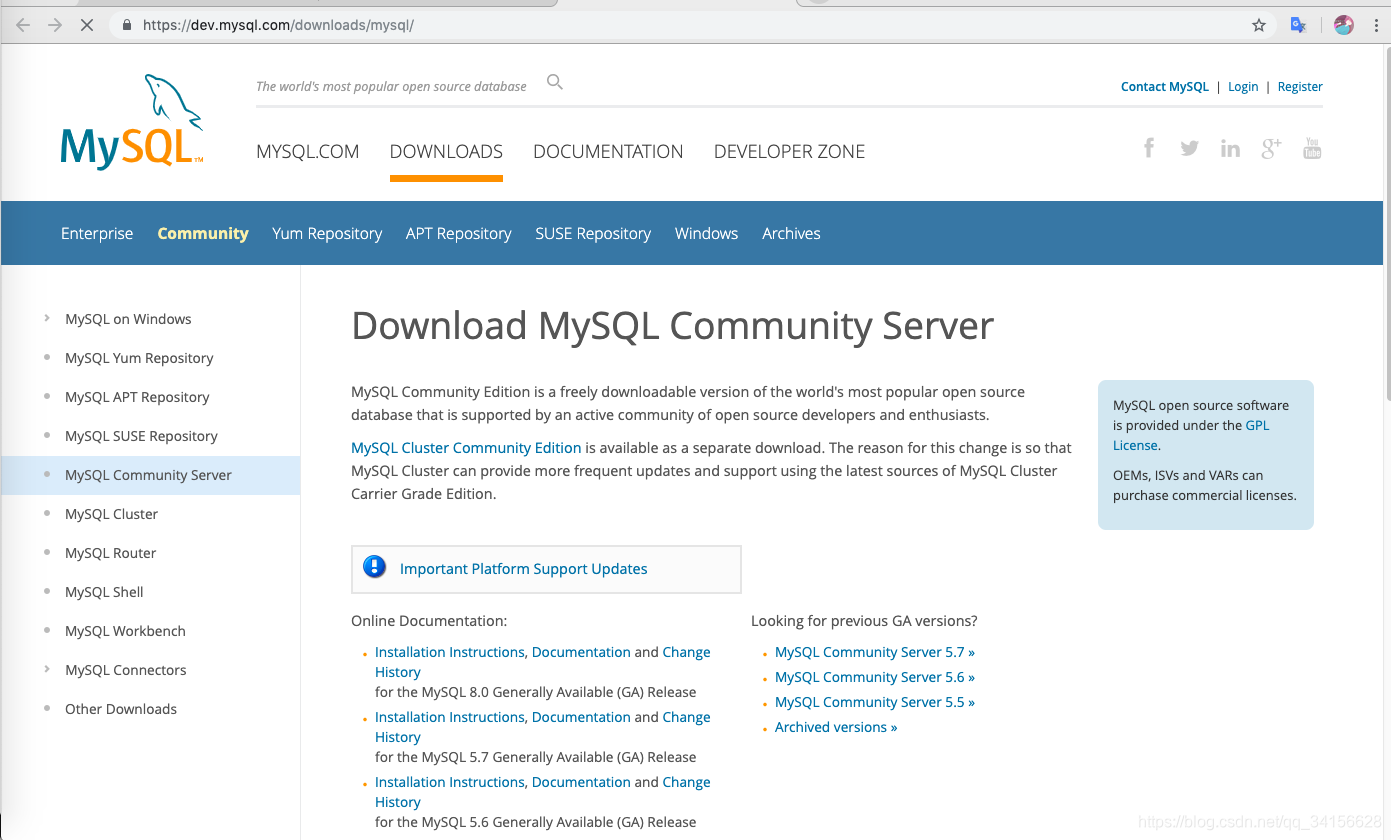The image size is (1391, 840).
Task: Select the Community sub-navigation item
Action: (203, 233)
